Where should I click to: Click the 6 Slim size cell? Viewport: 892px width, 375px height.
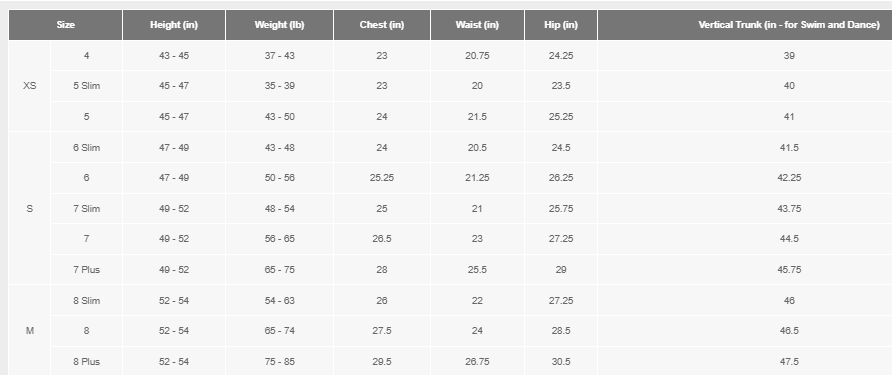tap(86, 147)
